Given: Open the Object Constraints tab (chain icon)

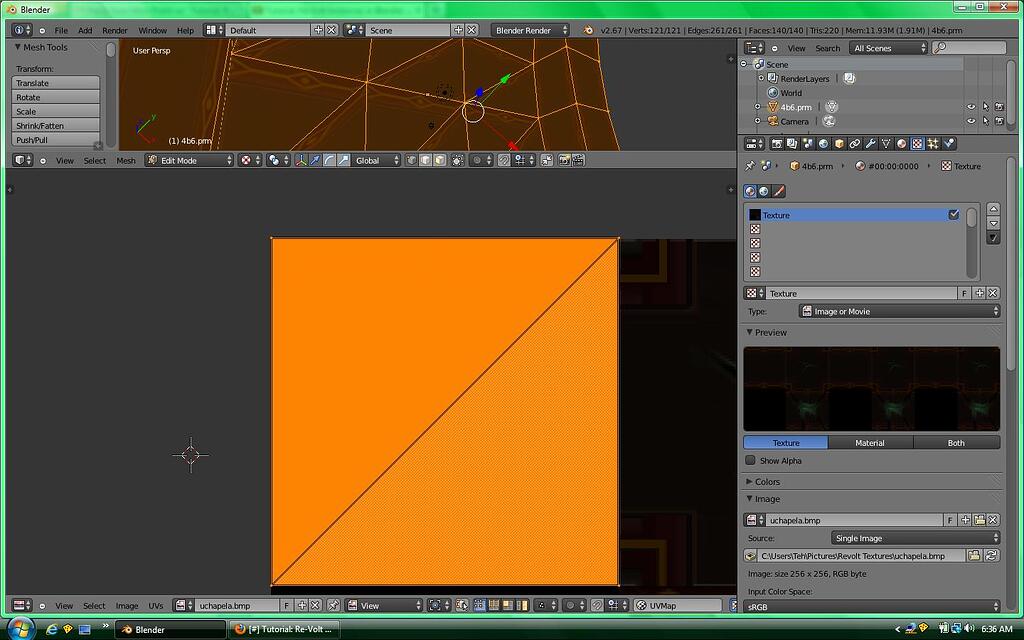Looking at the screenshot, I should pyautogui.click(x=855, y=144).
